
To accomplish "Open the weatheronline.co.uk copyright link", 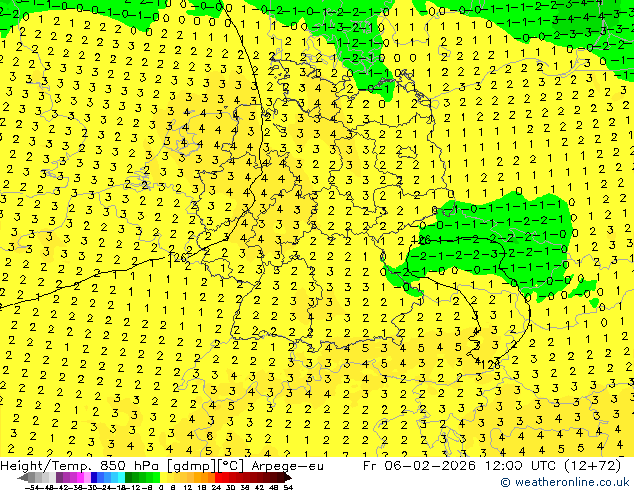I will (565, 482).
